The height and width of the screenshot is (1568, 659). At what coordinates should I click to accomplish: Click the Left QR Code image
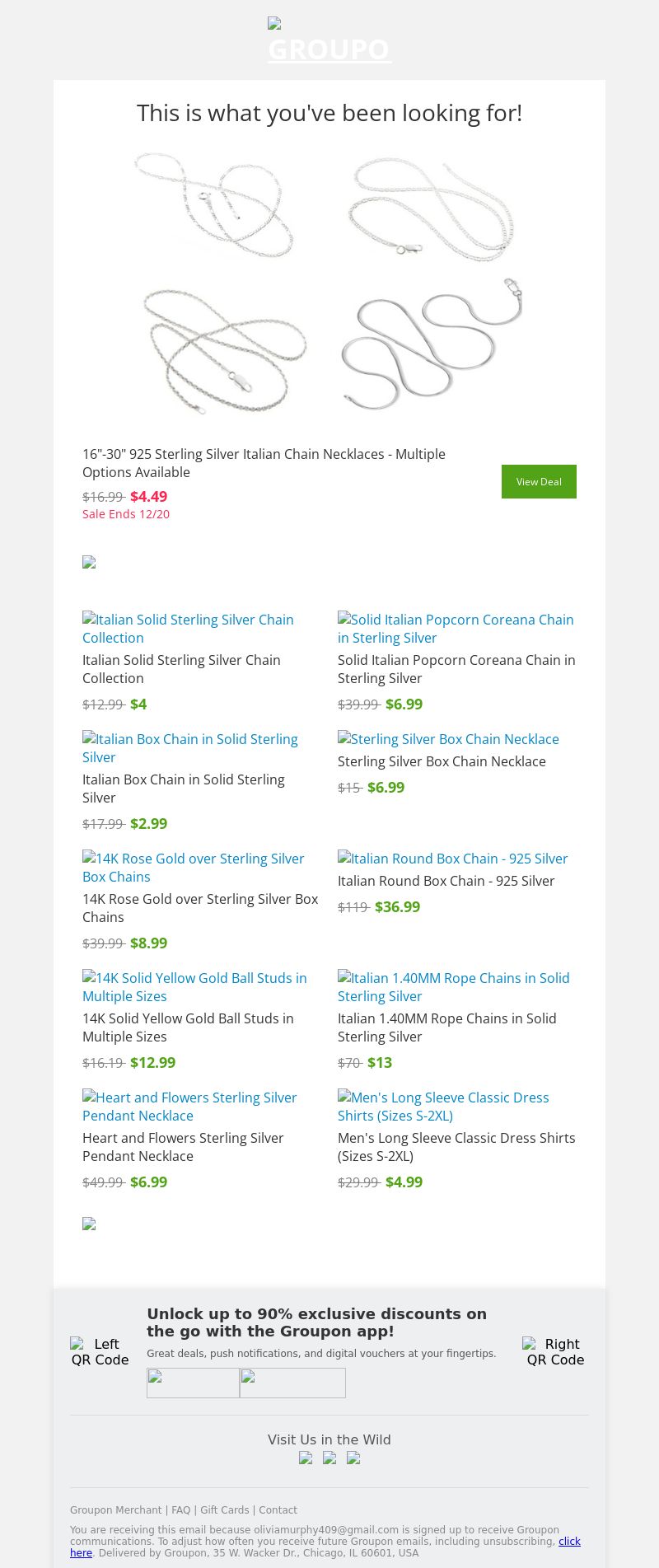[100, 1352]
